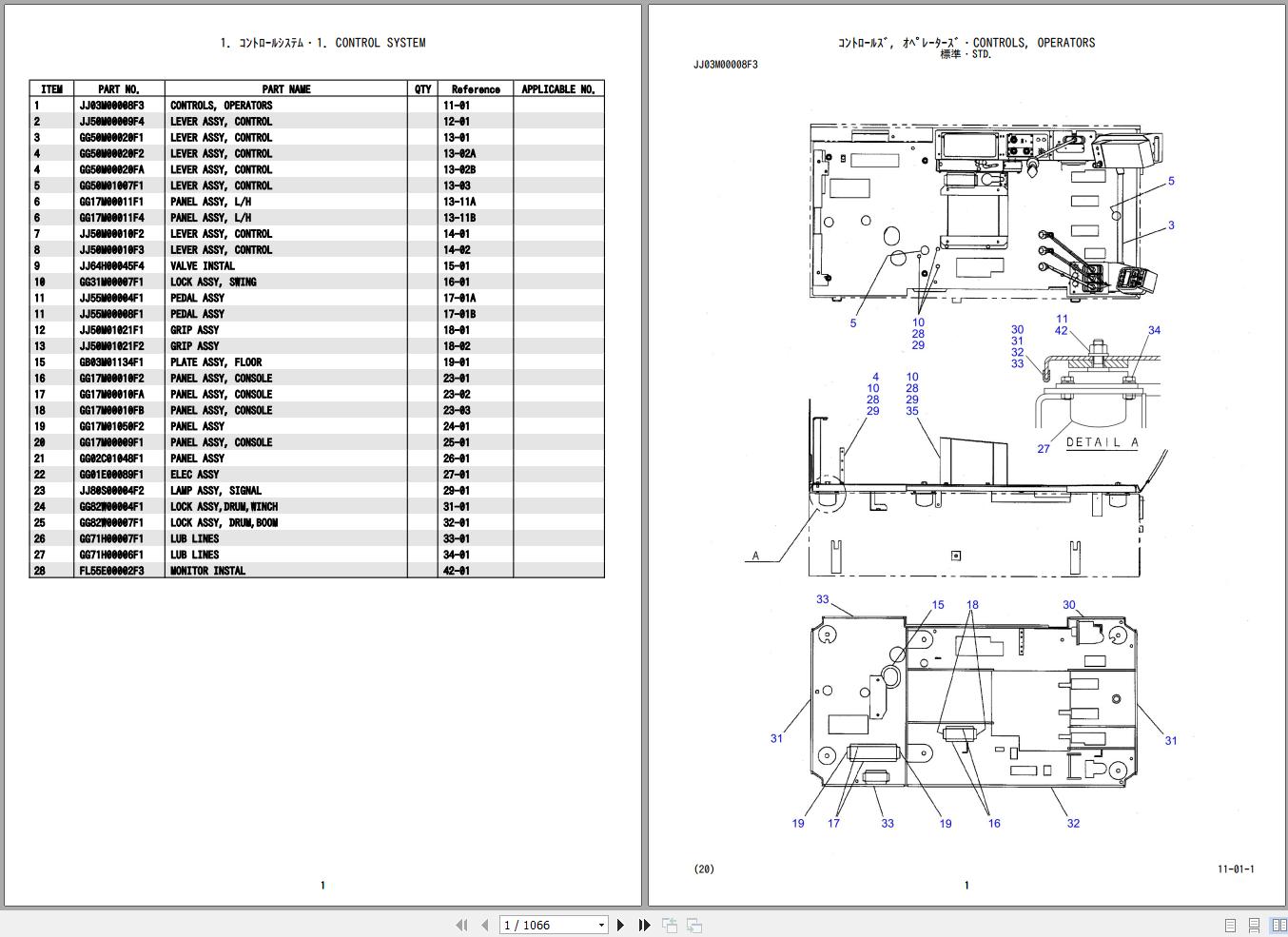Viewport: 1288px width, 937px height.
Task: Click part number GB03M01134F1
Action: pyautogui.click(x=111, y=362)
